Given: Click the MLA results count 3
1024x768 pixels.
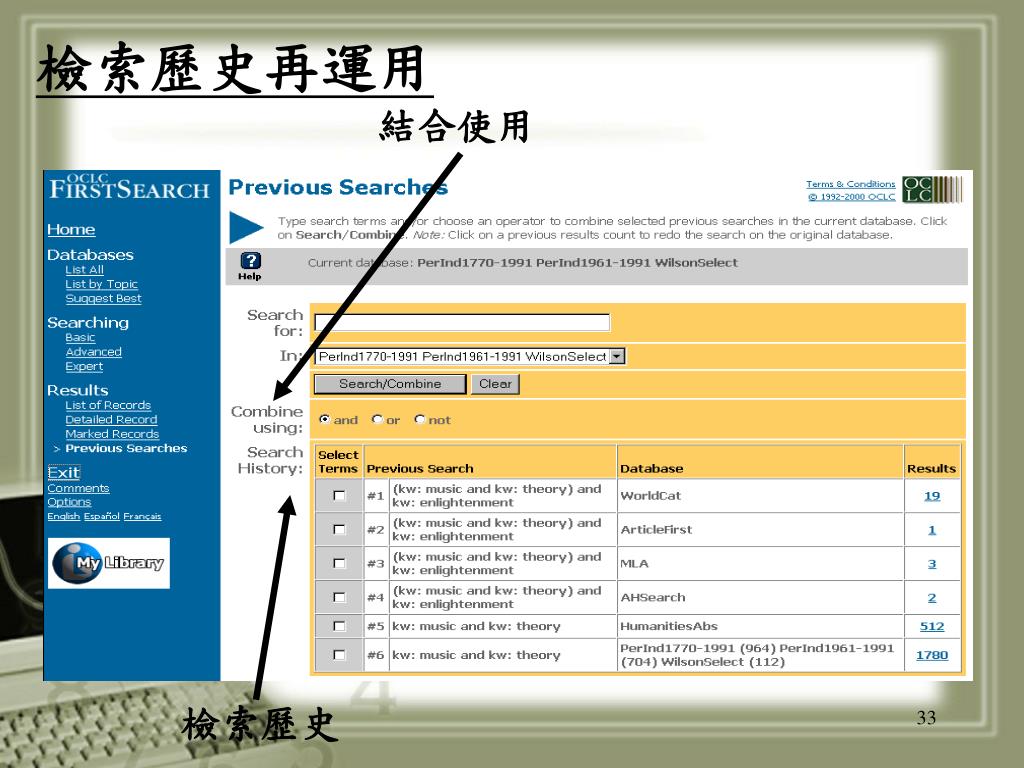Looking at the screenshot, I should click(x=932, y=564).
